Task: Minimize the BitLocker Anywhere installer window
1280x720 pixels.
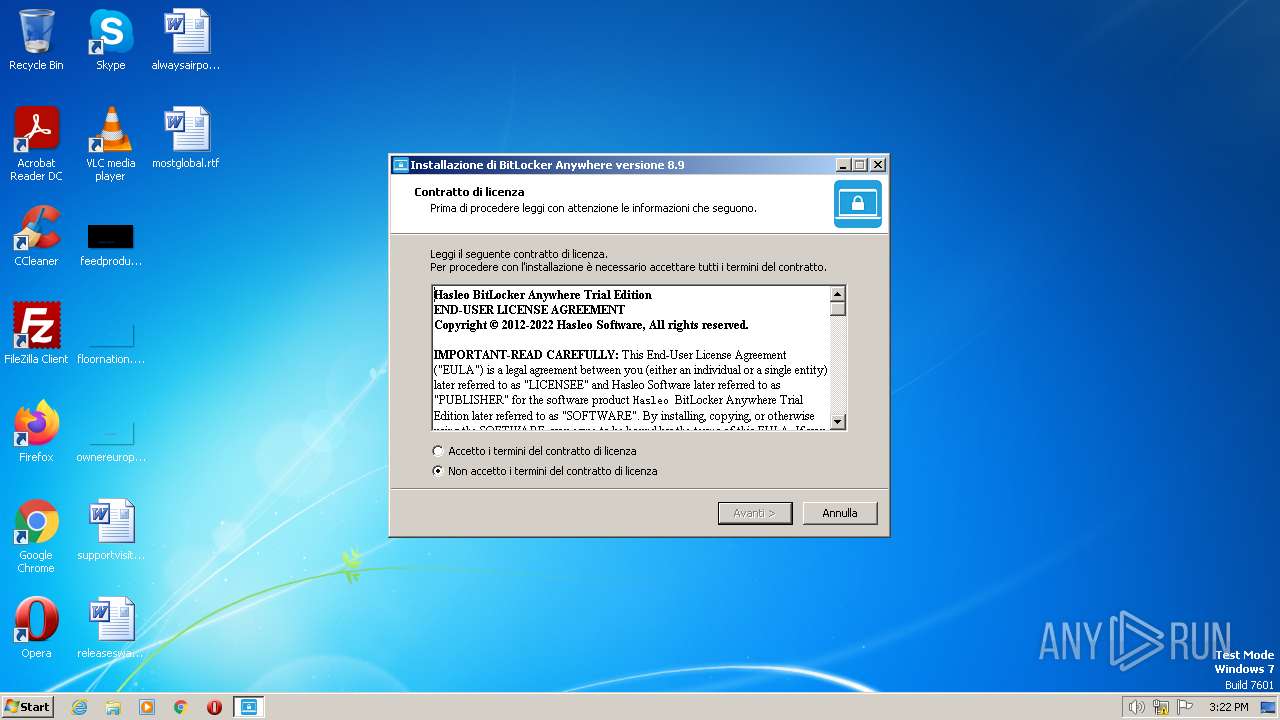Action: [x=843, y=165]
